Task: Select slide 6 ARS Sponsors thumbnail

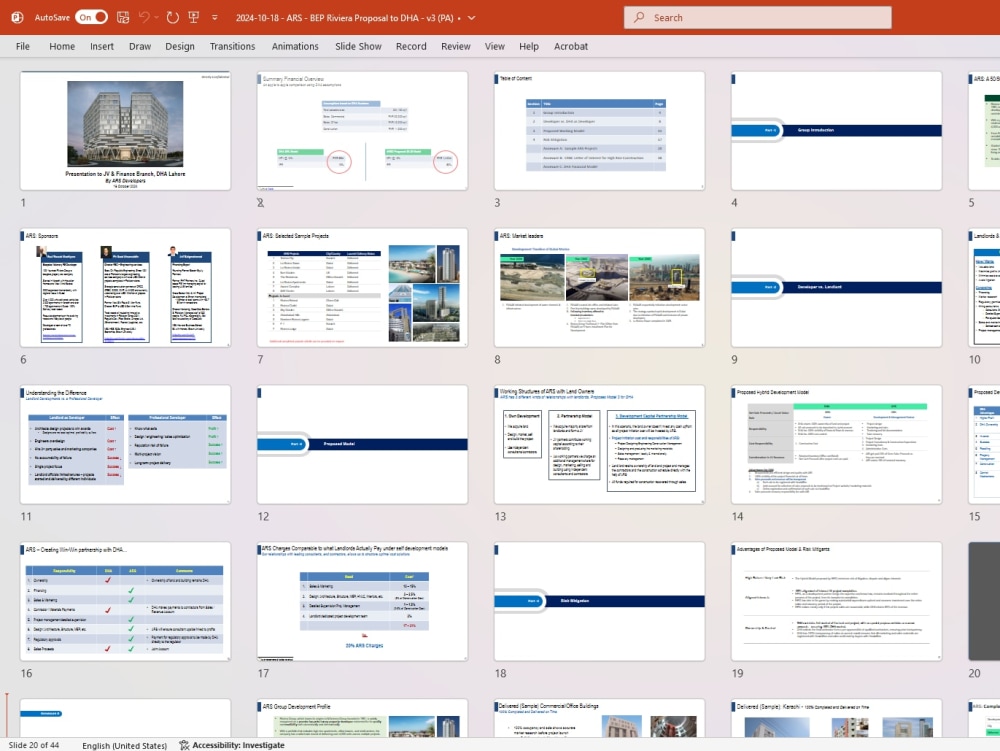Action: coord(125,288)
